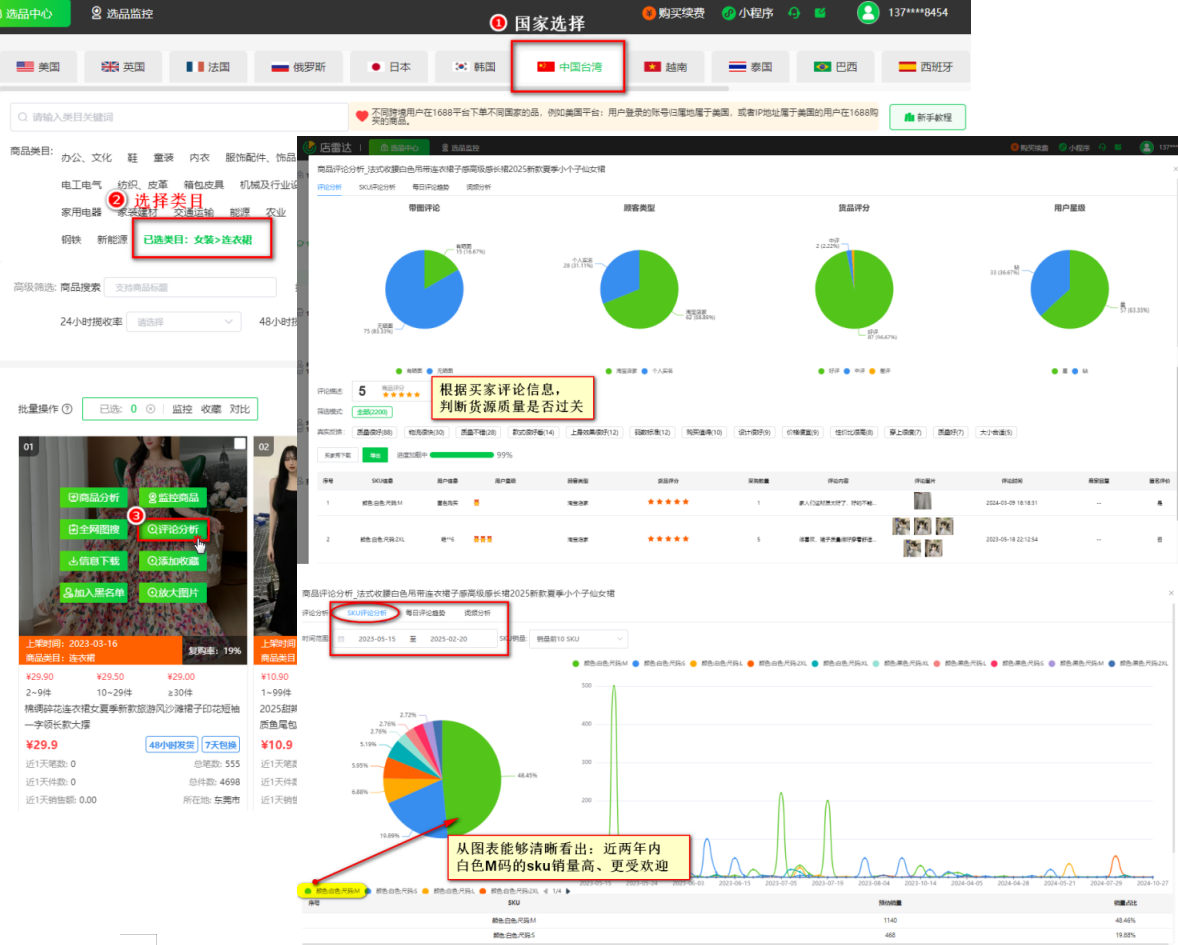Screen dimensions: 1178x945
Task: Click the green edit note icon in top bar
Action: coord(820,13)
